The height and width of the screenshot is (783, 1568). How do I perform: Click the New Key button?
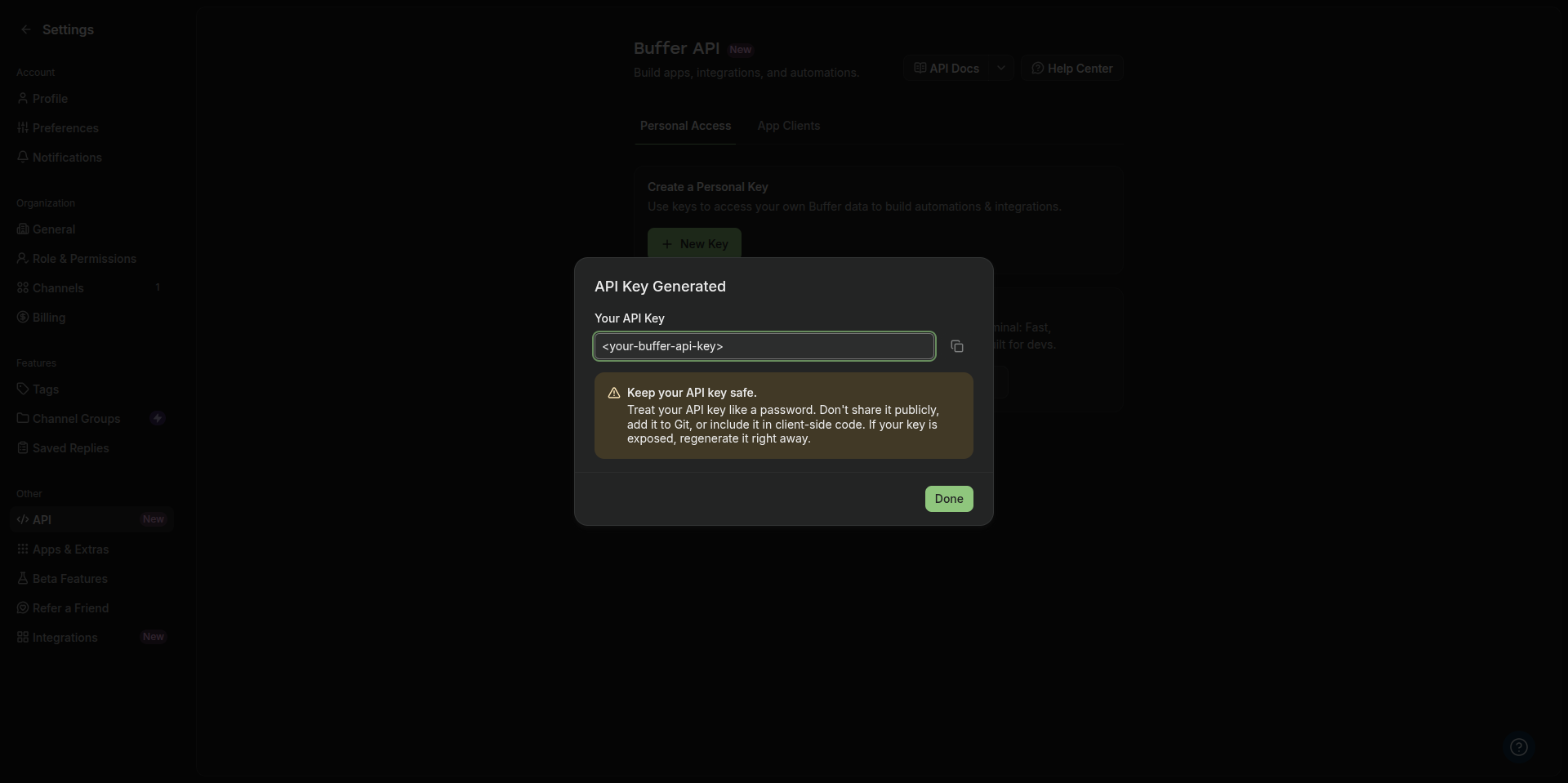(x=694, y=243)
